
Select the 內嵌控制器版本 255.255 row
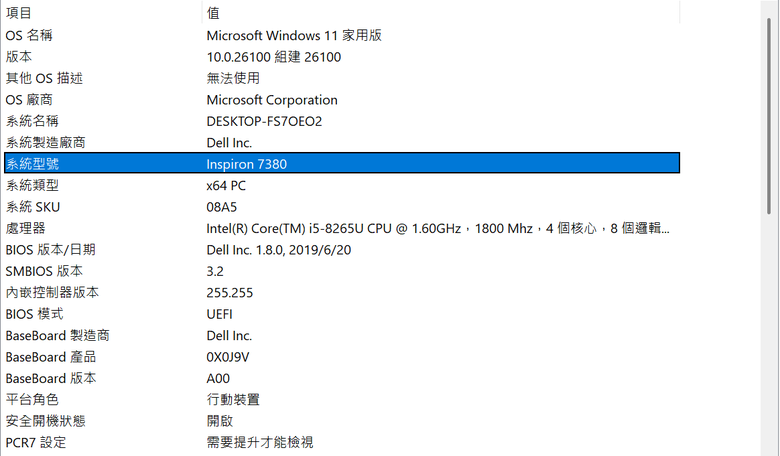click(x=342, y=292)
